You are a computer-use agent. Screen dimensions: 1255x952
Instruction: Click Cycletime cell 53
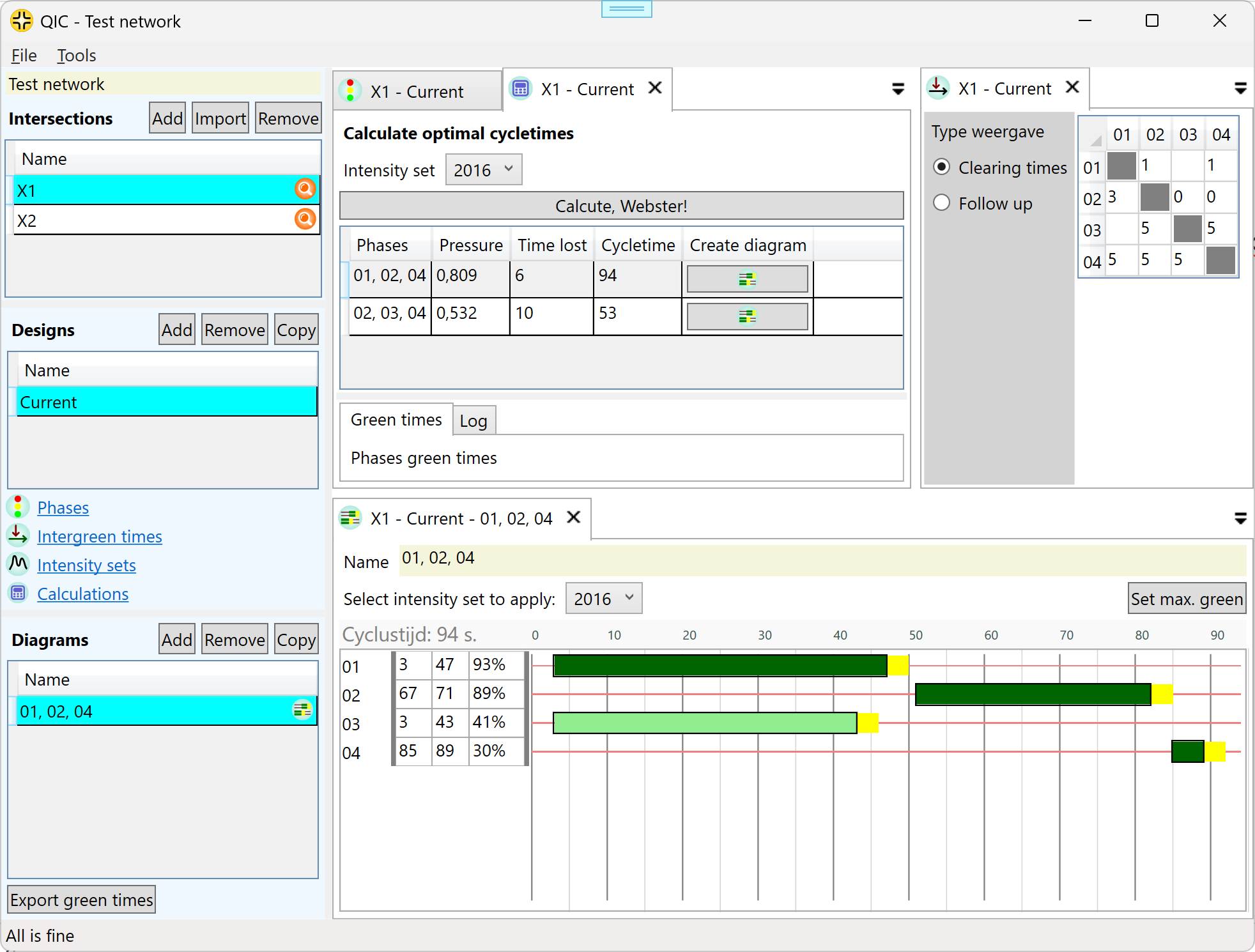638,316
